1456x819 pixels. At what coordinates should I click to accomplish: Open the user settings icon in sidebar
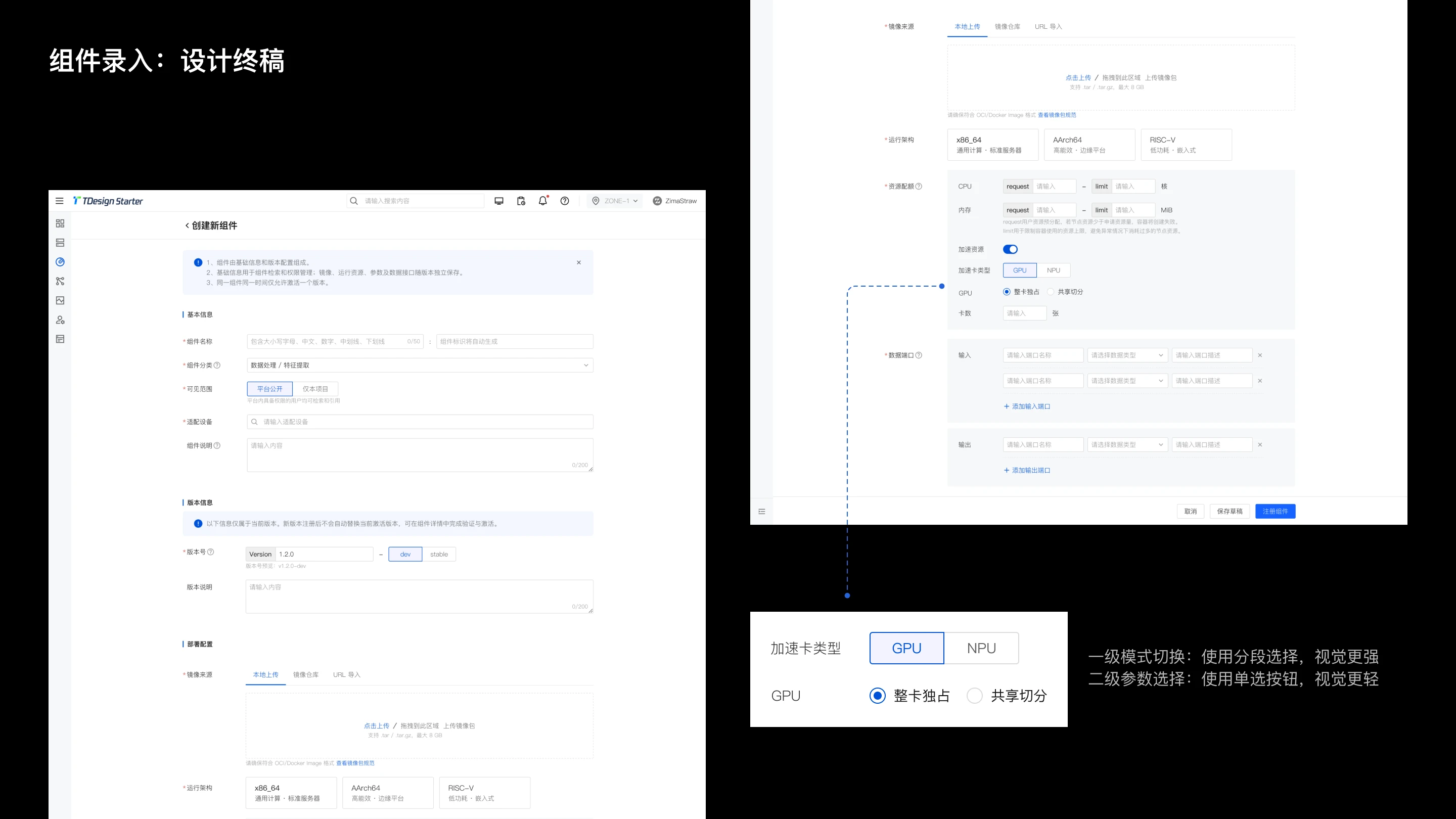pyautogui.click(x=60, y=320)
